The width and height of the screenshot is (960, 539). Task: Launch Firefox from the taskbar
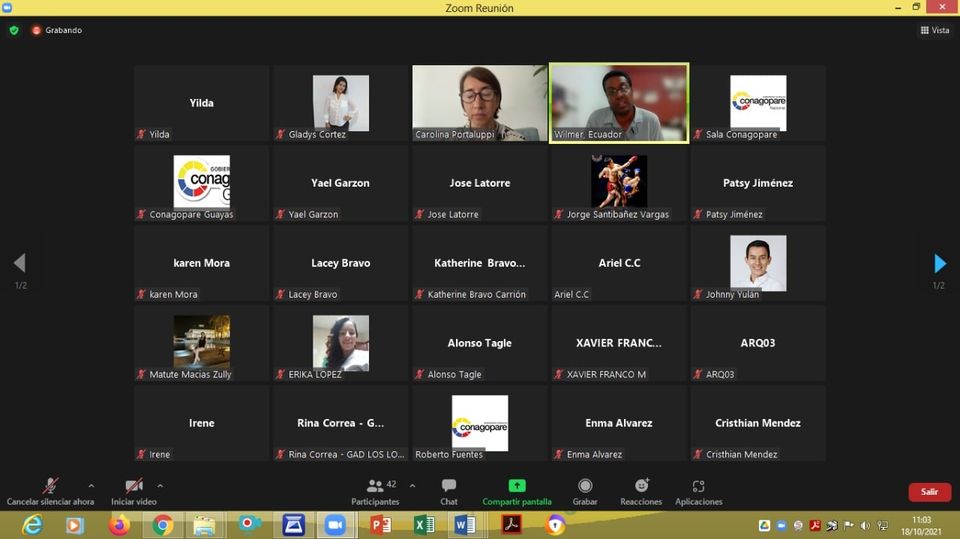[119, 524]
